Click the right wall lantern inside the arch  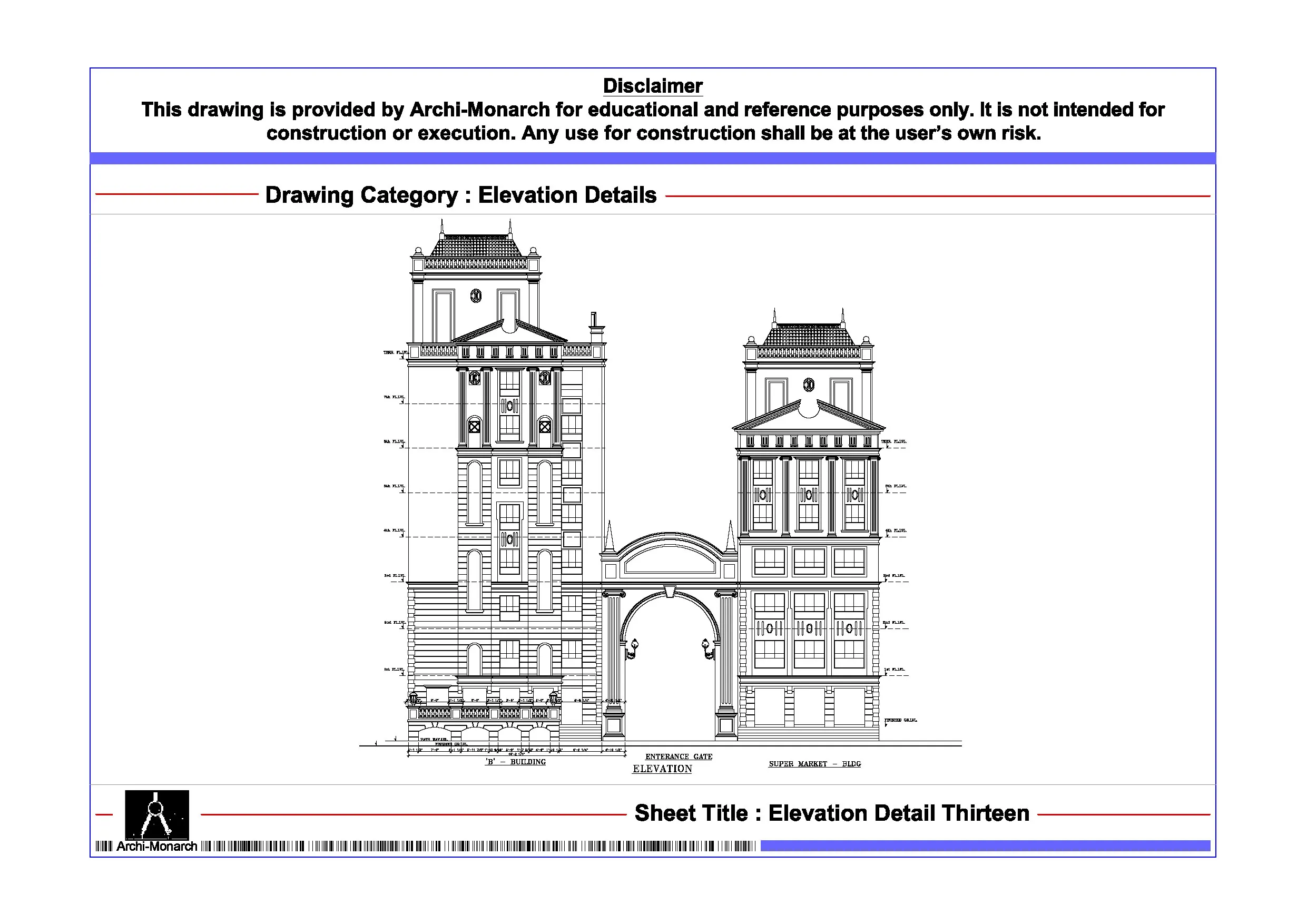click(x=707, y=648)
